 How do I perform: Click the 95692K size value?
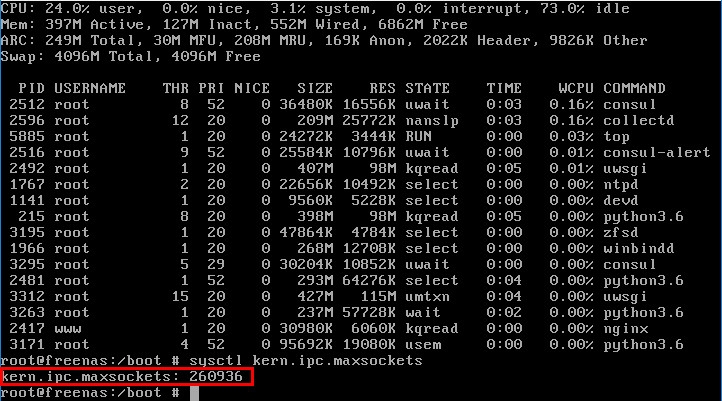pos(306,344)
